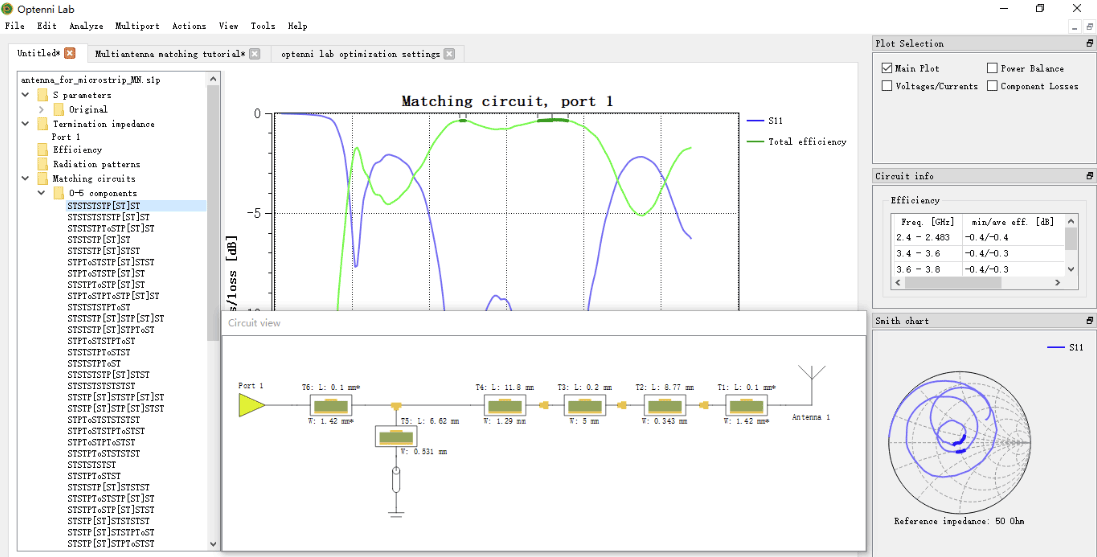Click the Smith chart plot
The width and height of the screenshot is (1097, 557).
[x=958, y=442]
